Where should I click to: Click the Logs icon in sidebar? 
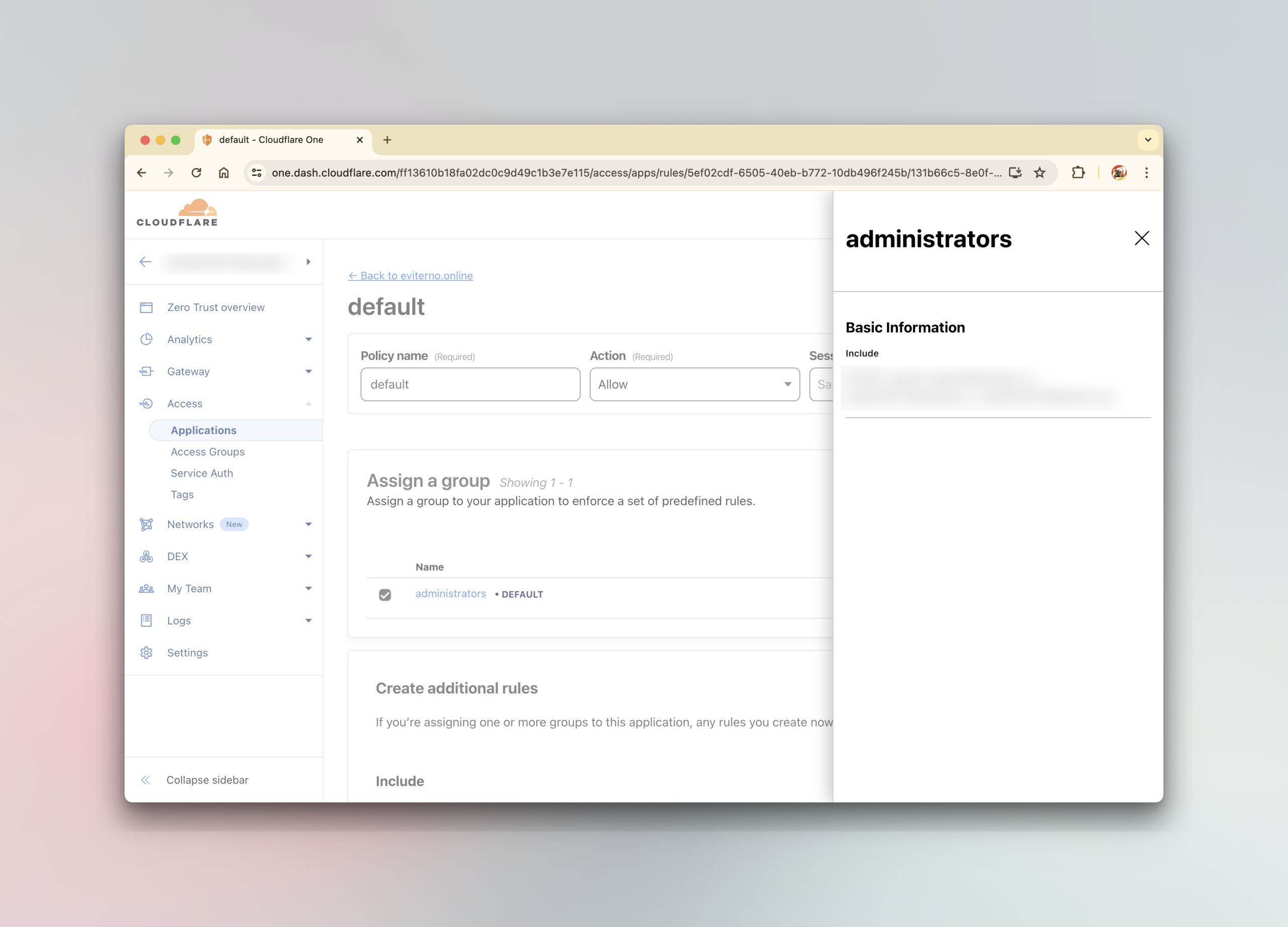pos(146,621)
